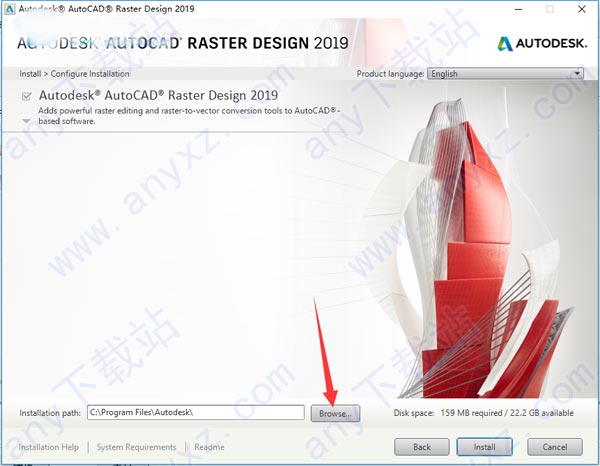Expand the Raster Design product details arrow

26,121
